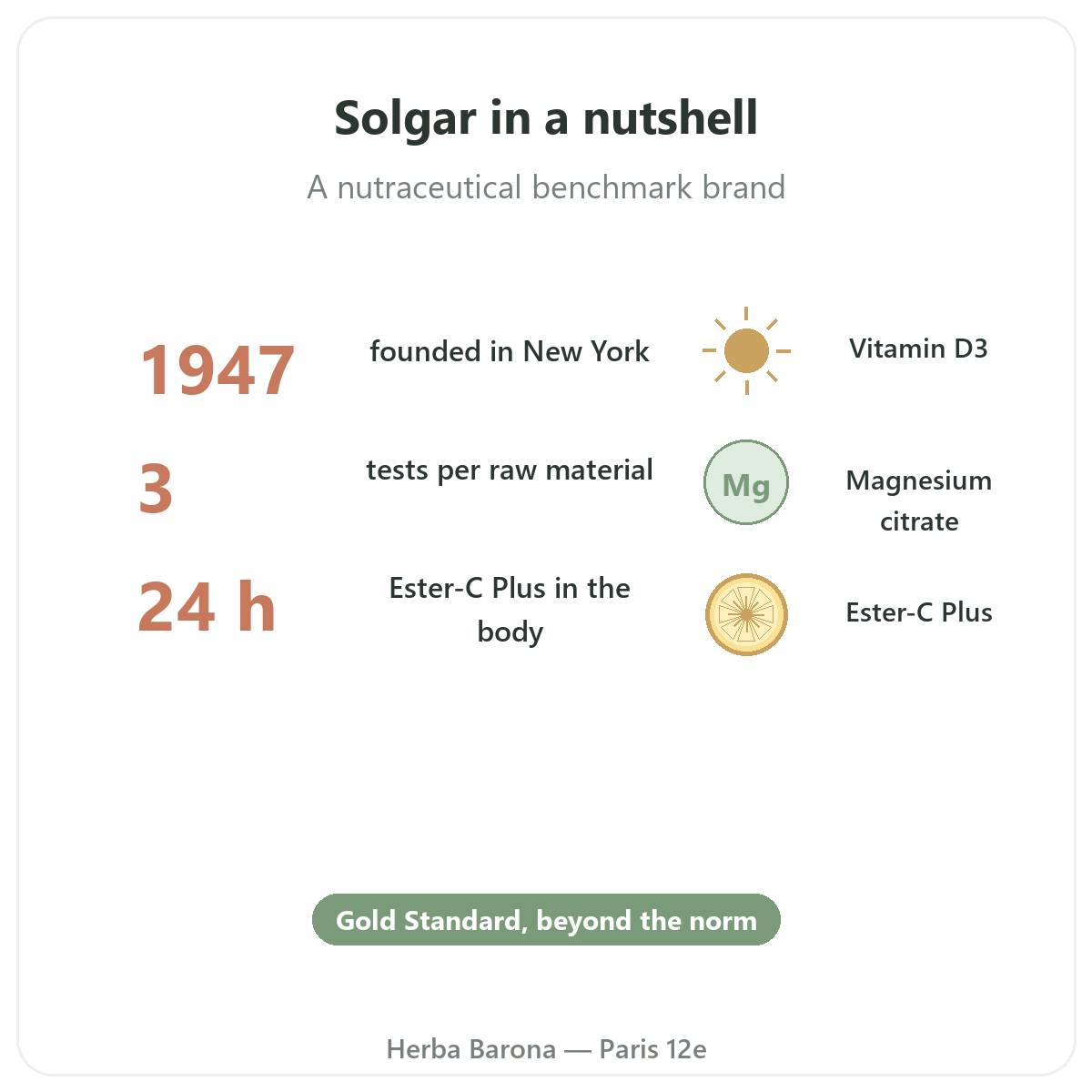Click the Ester-C citrus slice icon
This screenshot has height=1092, width=1092.
[x=746, y=614]
